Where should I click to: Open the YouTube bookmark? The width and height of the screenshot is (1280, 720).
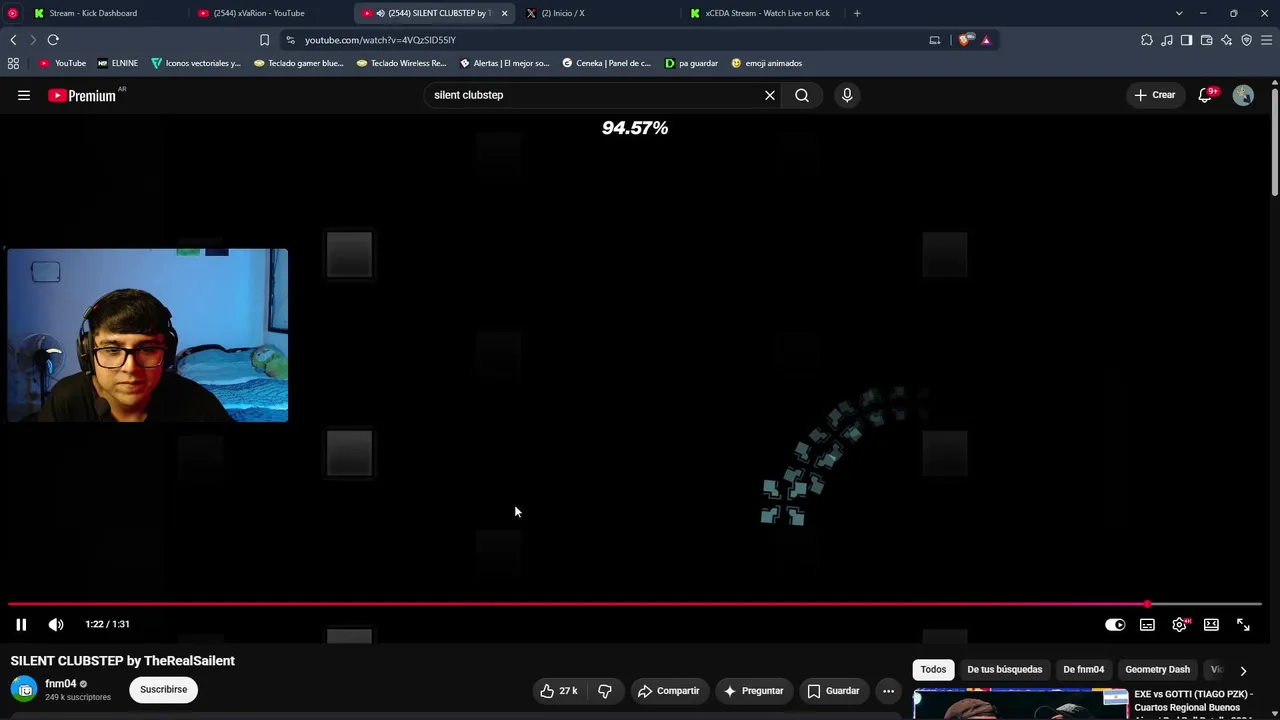click(x=62, y=63)
